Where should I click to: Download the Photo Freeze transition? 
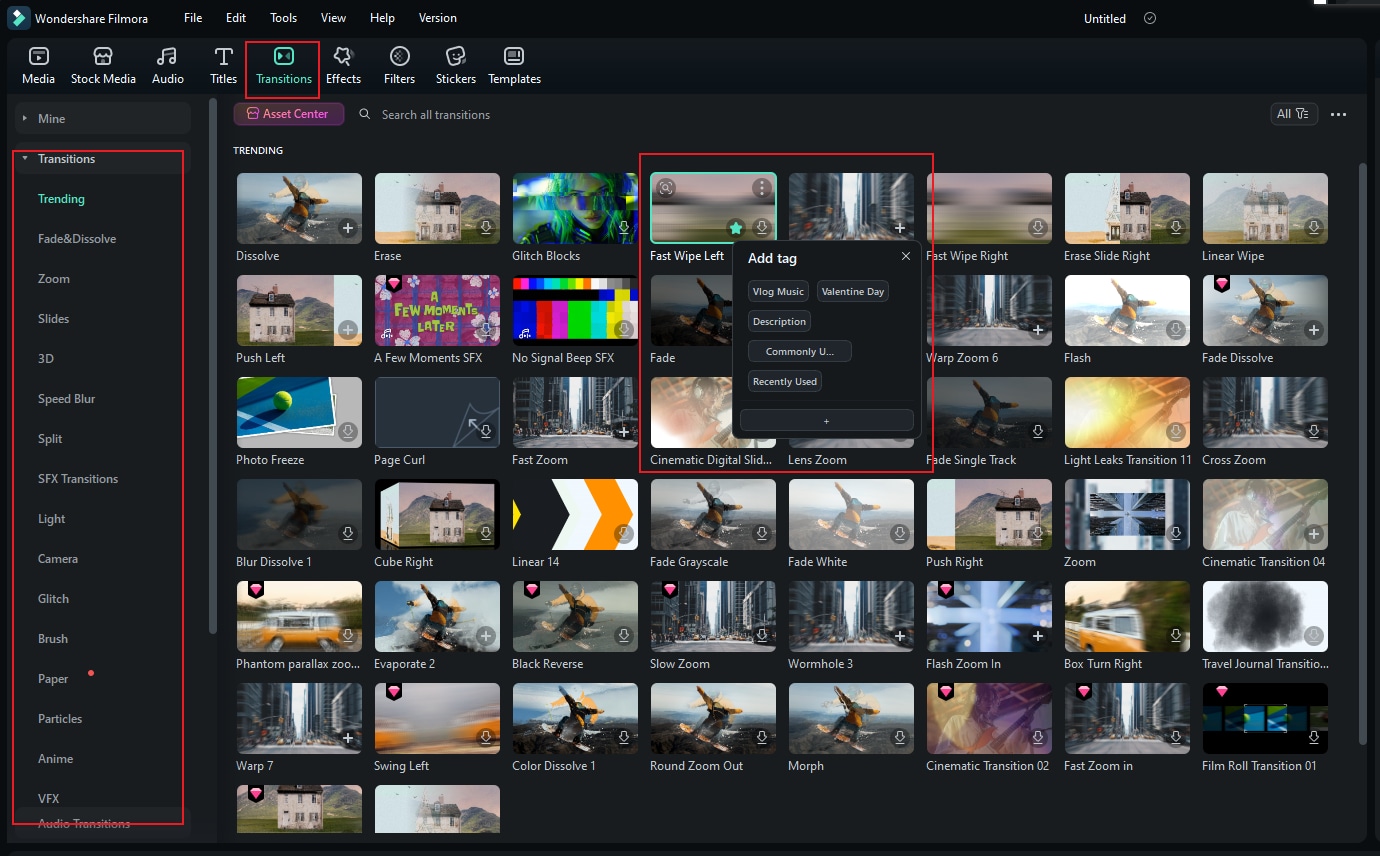click(348, 432)
